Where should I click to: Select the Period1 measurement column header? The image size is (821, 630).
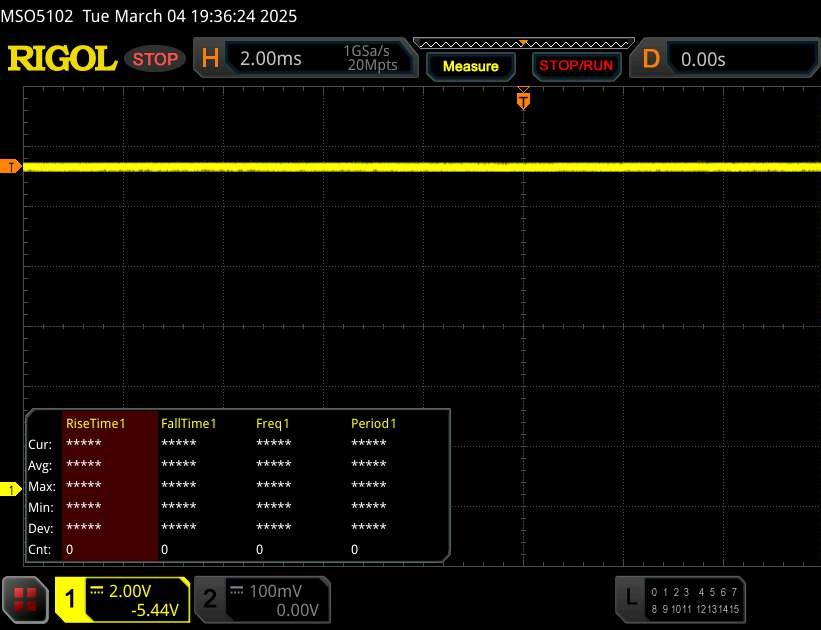[x=374, y=424]
